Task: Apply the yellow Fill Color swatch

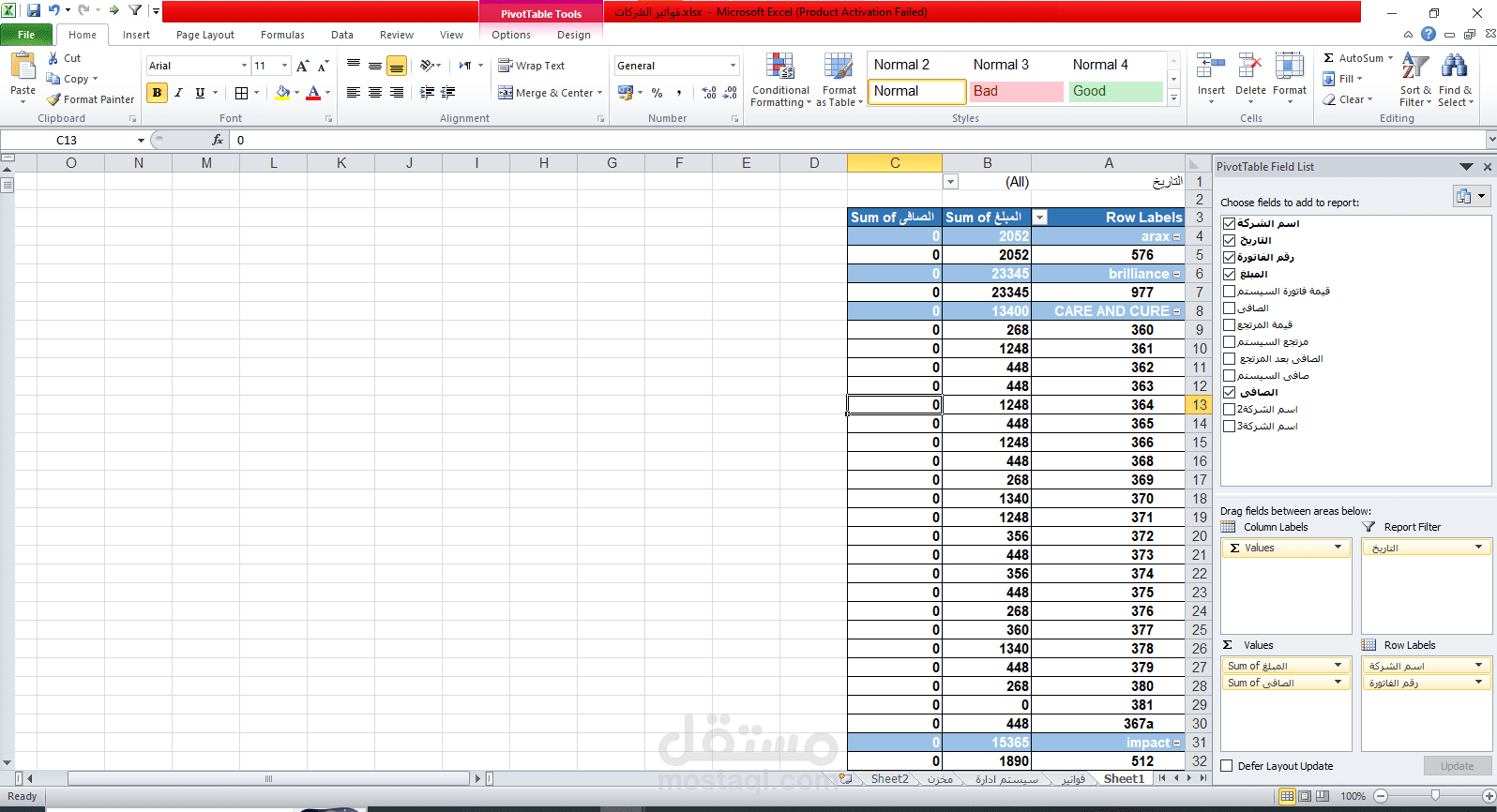Action: [282, 93]
